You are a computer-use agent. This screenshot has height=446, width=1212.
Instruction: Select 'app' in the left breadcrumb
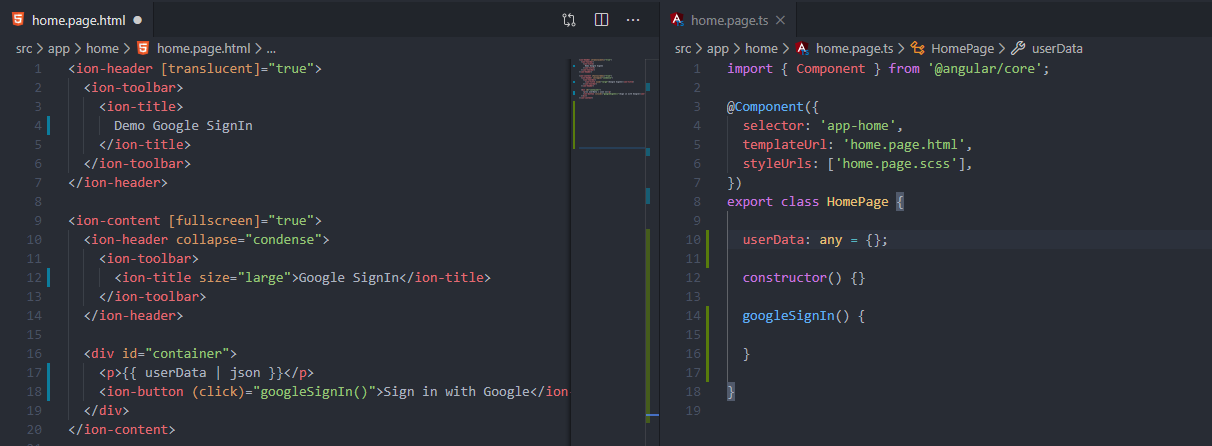click(x=59, y=48)
